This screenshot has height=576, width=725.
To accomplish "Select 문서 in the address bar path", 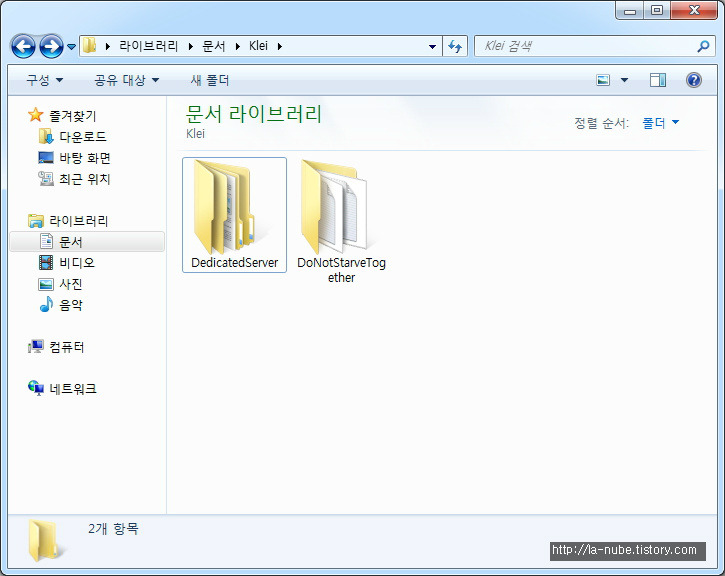I will pyautogui.click(x=214, y=46).
